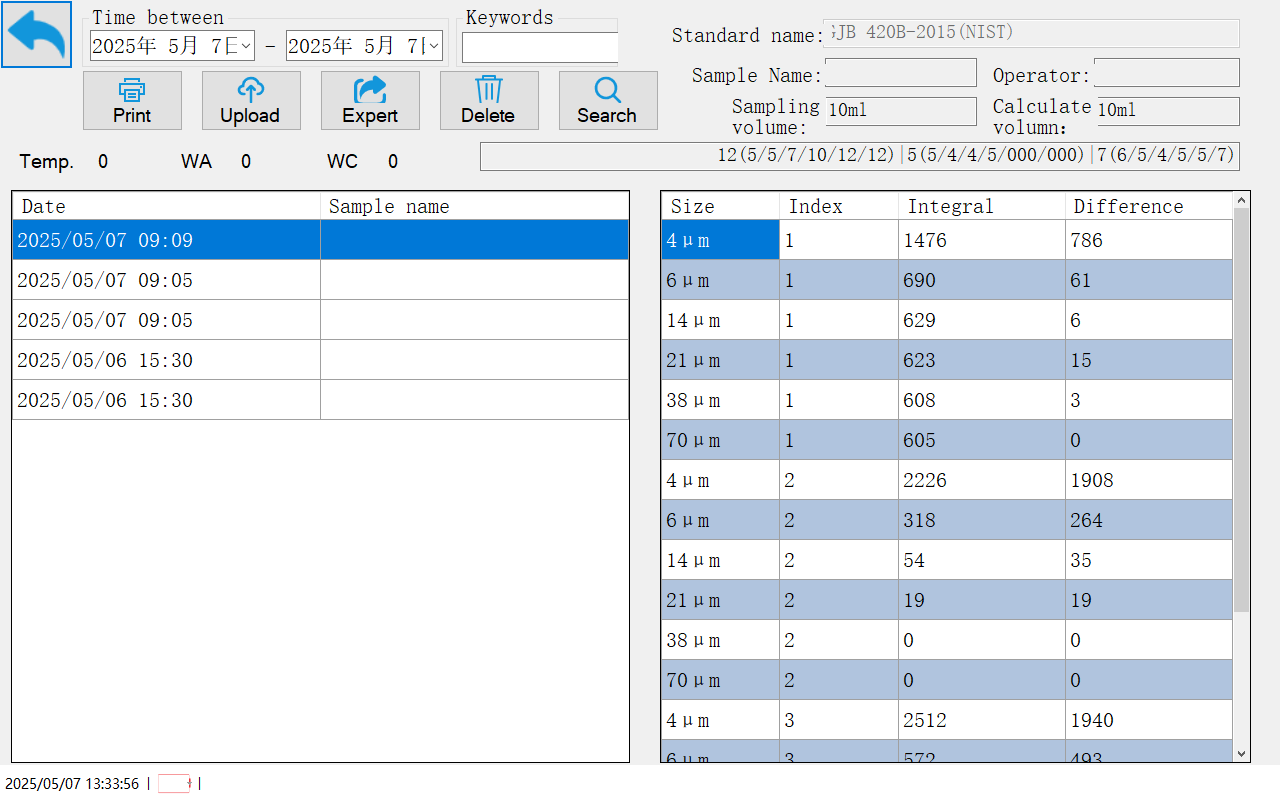Click the Integral column header
This screenshot has height=800, width=1280.
[x=981, y=206]
